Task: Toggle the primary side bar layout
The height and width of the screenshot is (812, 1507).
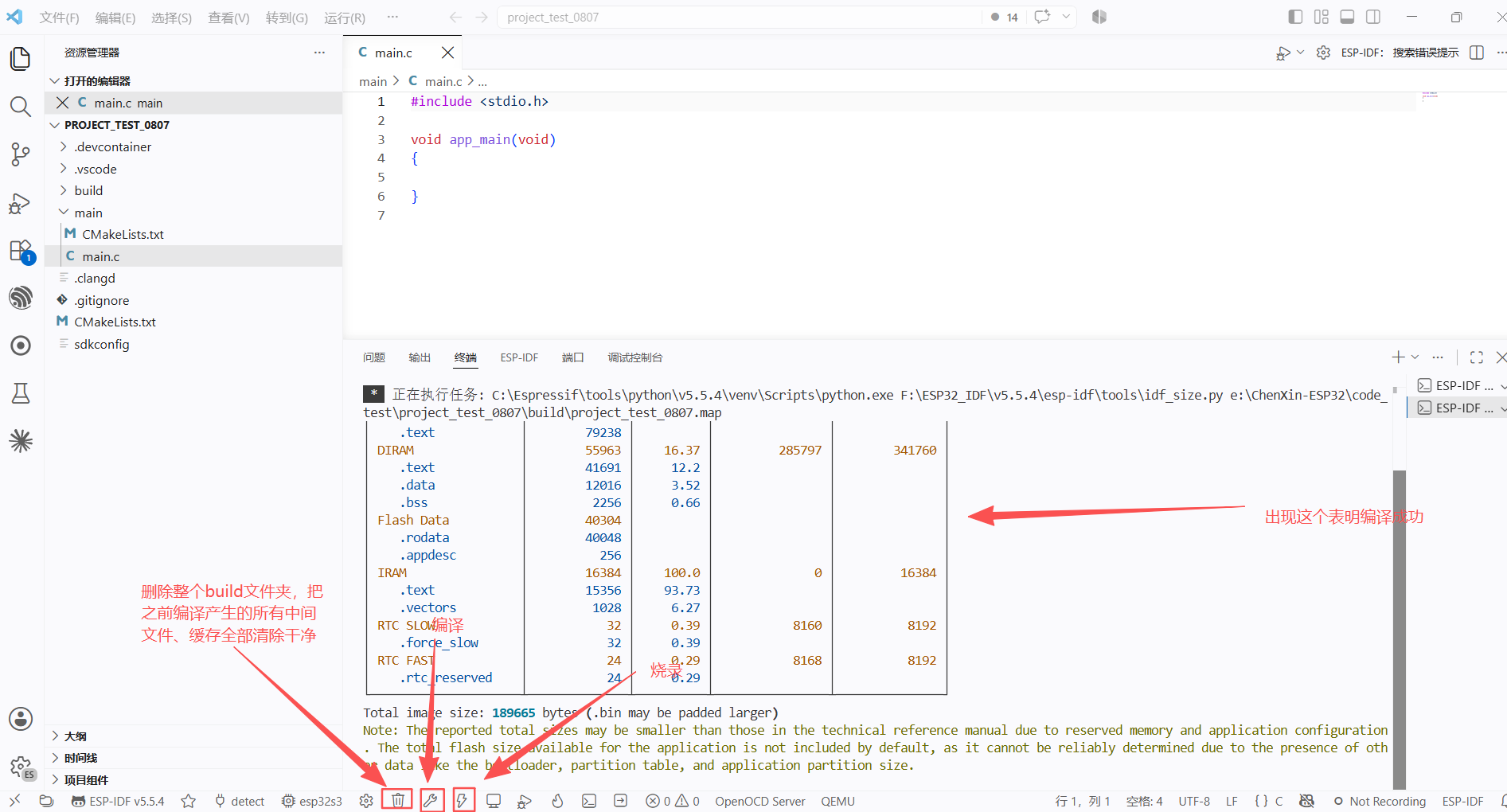Action: coord(1295,17)
